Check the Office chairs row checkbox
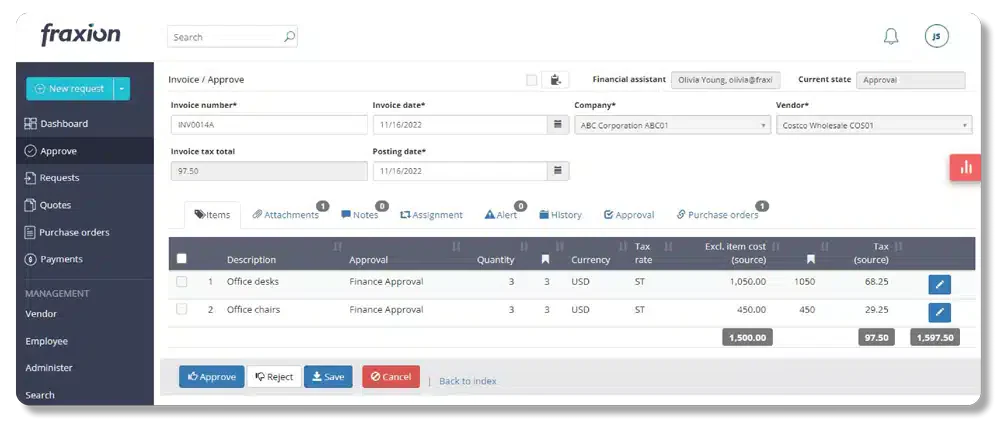This screenshot has height=431, width=1000. pyautogui.click(x=182, y=309)
